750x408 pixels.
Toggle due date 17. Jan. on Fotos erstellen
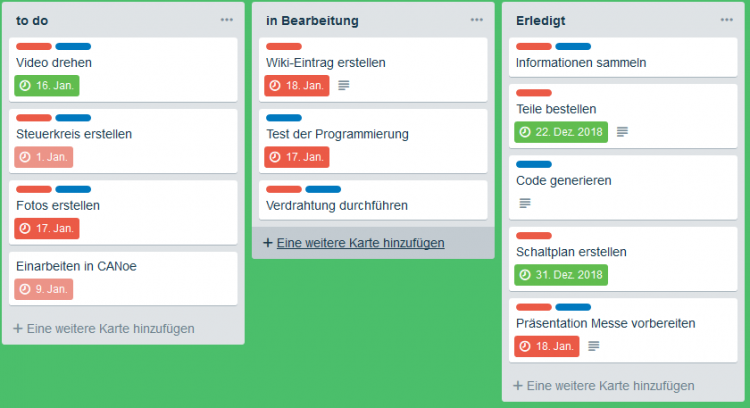point(47,228)
